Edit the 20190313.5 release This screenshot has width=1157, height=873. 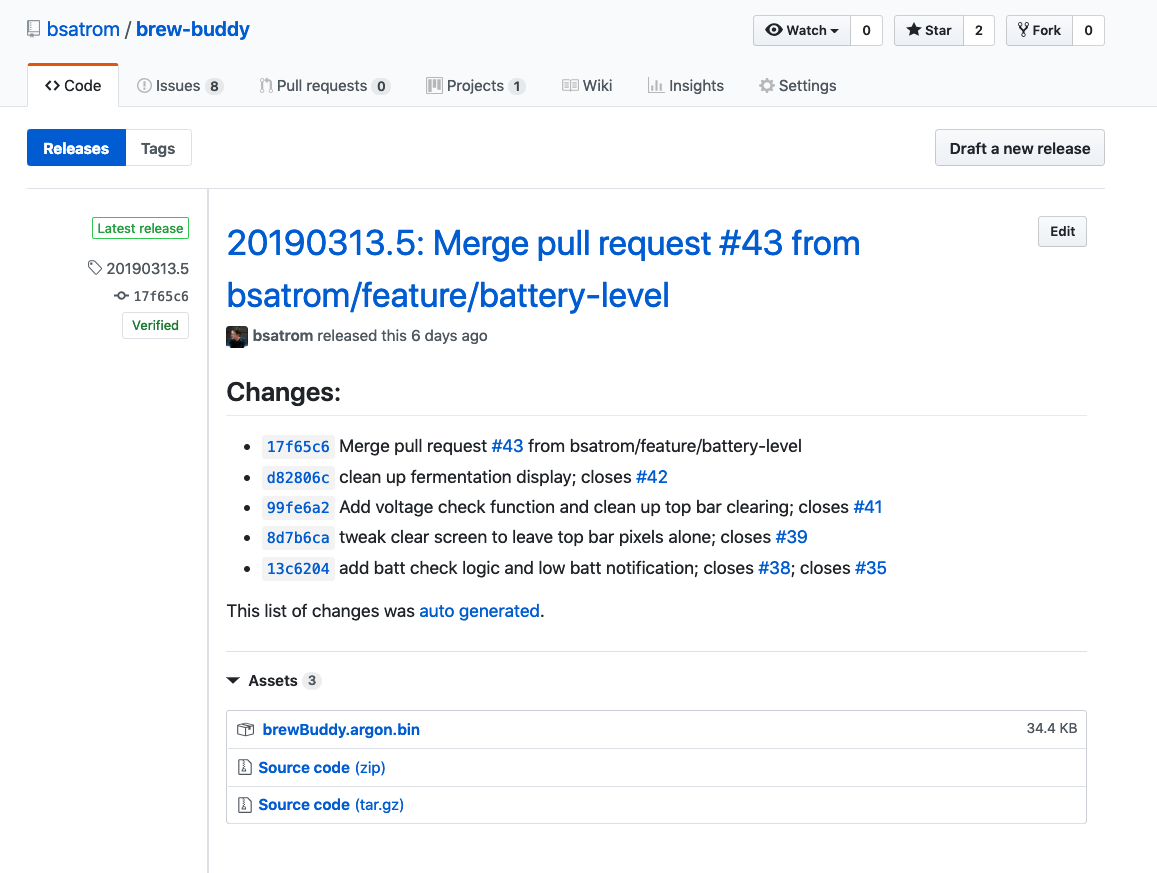1063,232
